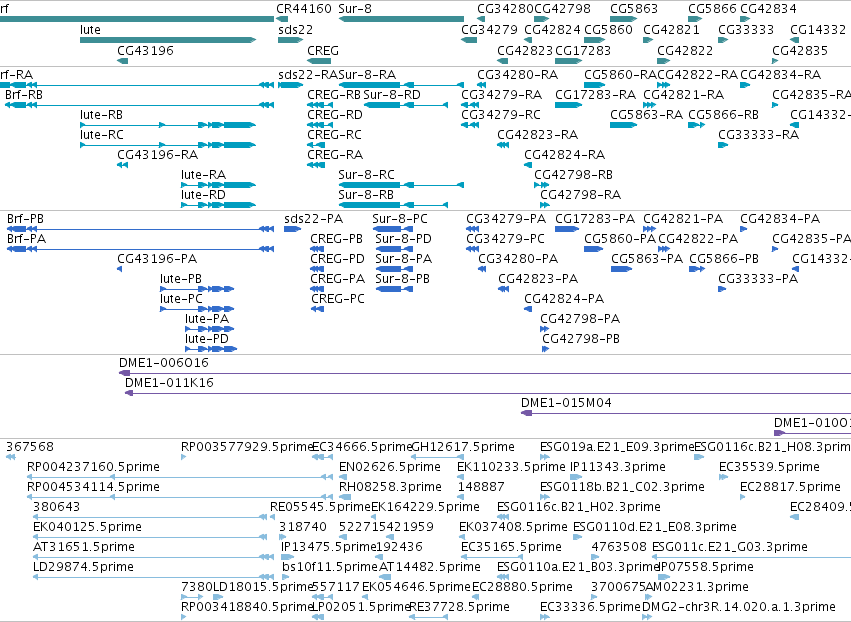Select the lute-PD protein label

[x=207, y=339]
